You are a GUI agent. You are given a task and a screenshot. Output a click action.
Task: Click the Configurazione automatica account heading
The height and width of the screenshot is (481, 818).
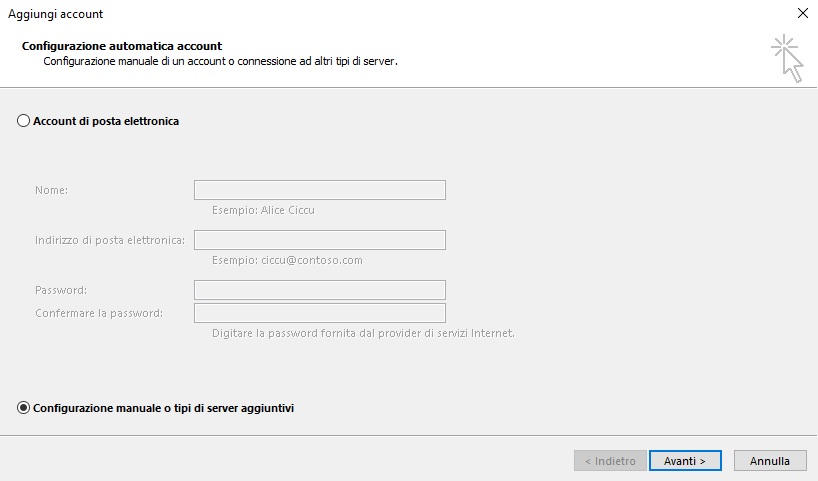pyautogui.click(x=122, y=46)
